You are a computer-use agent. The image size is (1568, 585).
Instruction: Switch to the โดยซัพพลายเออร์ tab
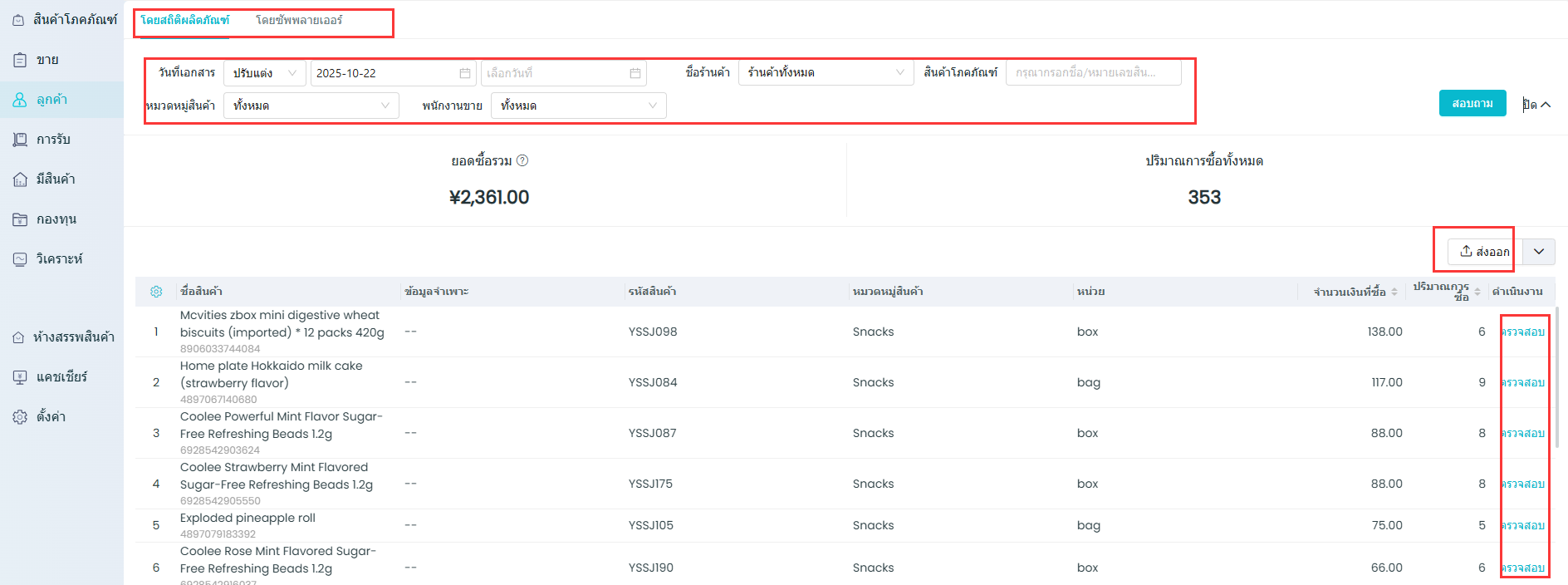tap(299, 20)
